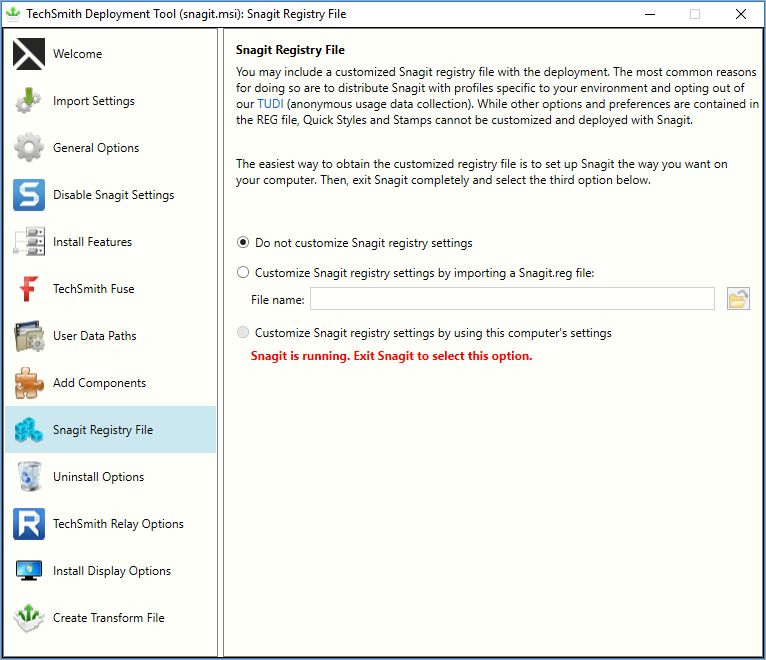
Task: Click the Install Features server icon
Action: (x=29, y=241)
